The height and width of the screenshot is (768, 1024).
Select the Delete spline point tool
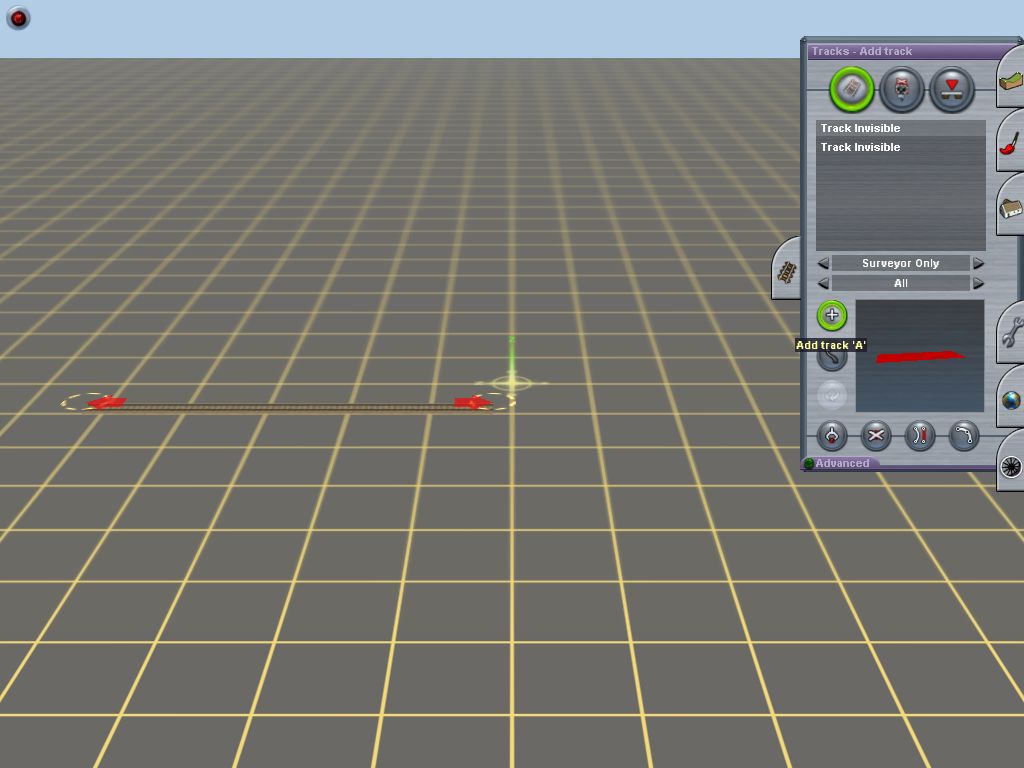876,435
